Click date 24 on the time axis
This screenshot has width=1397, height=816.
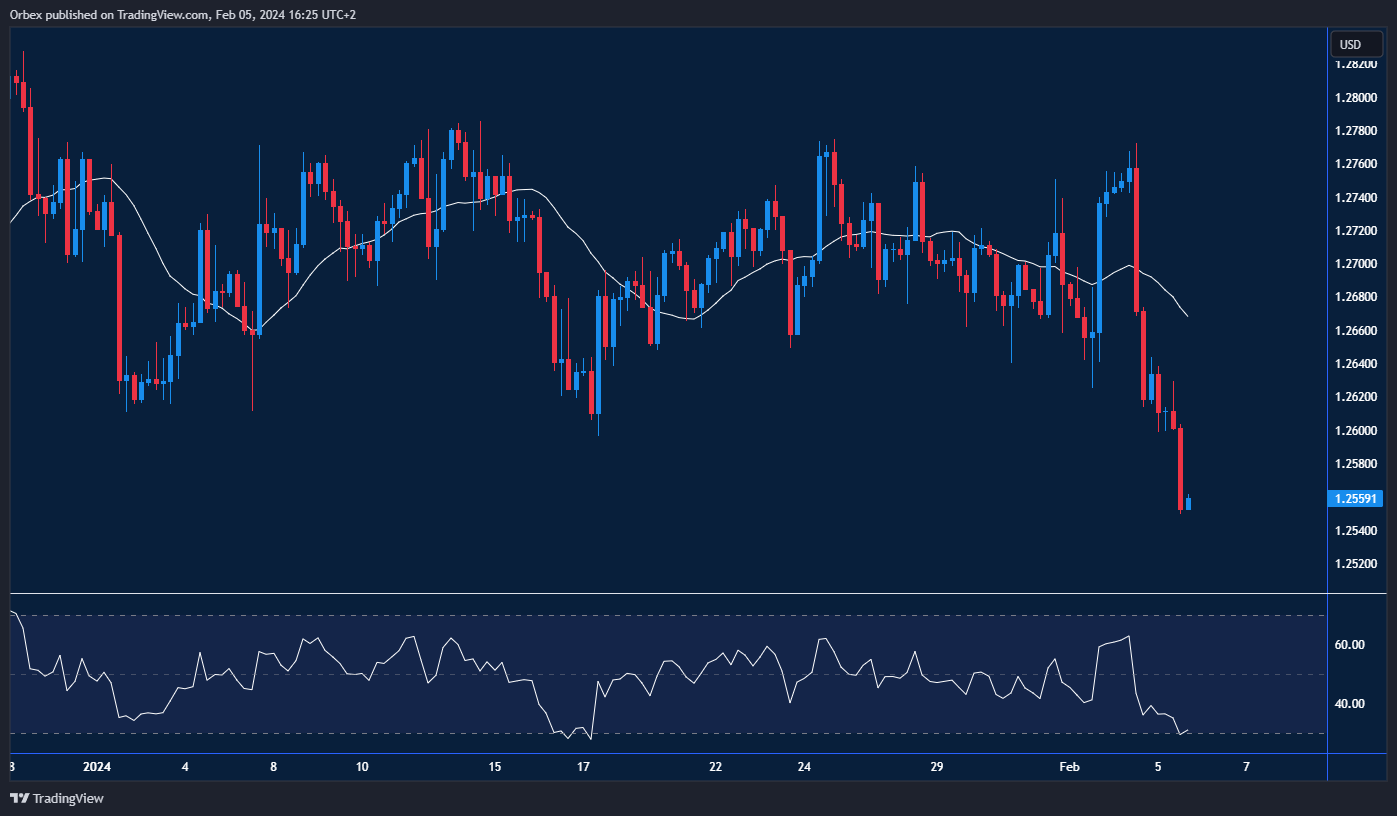(x=804, y=767)
